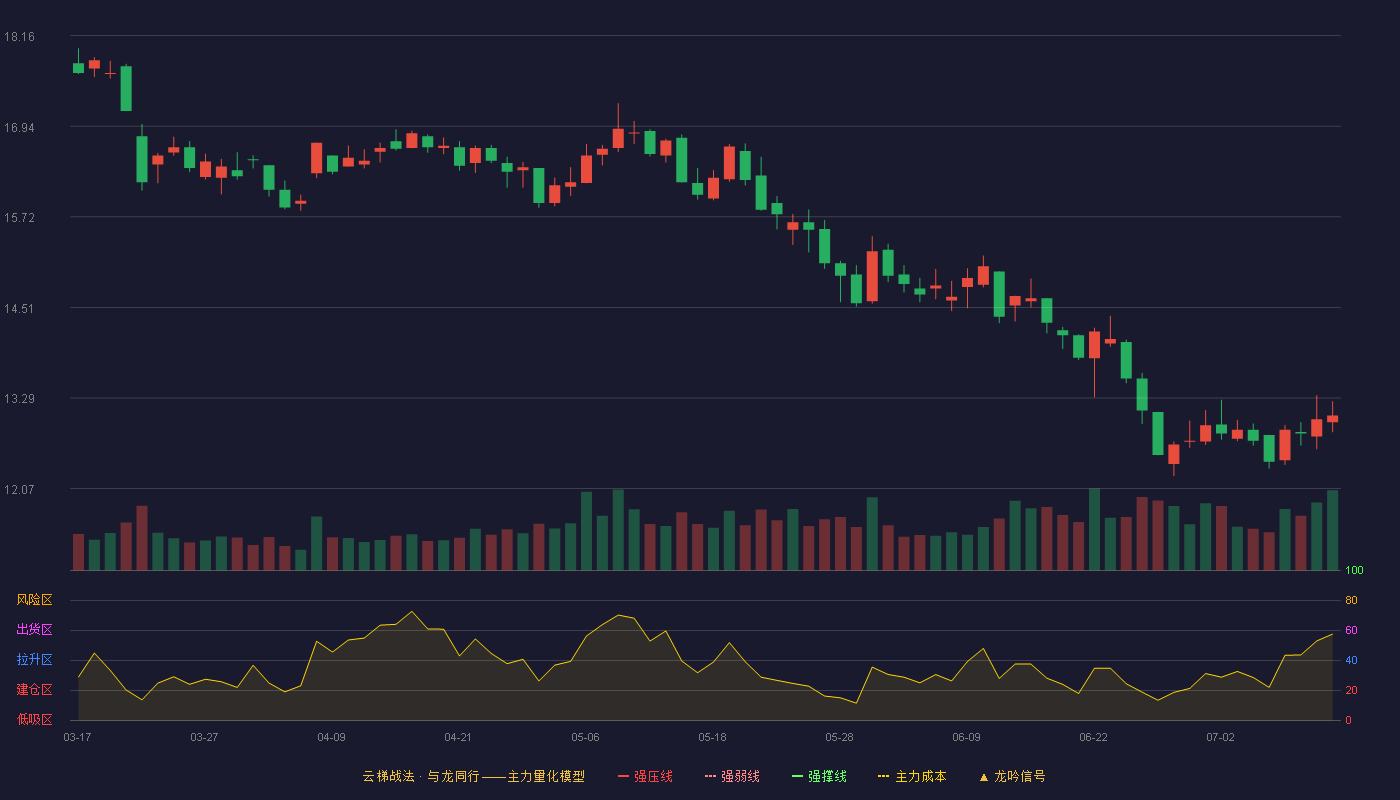This screenshot has height=800, width=1400.
Task: Select the 出货区 zone label
Action: [34, 630]
